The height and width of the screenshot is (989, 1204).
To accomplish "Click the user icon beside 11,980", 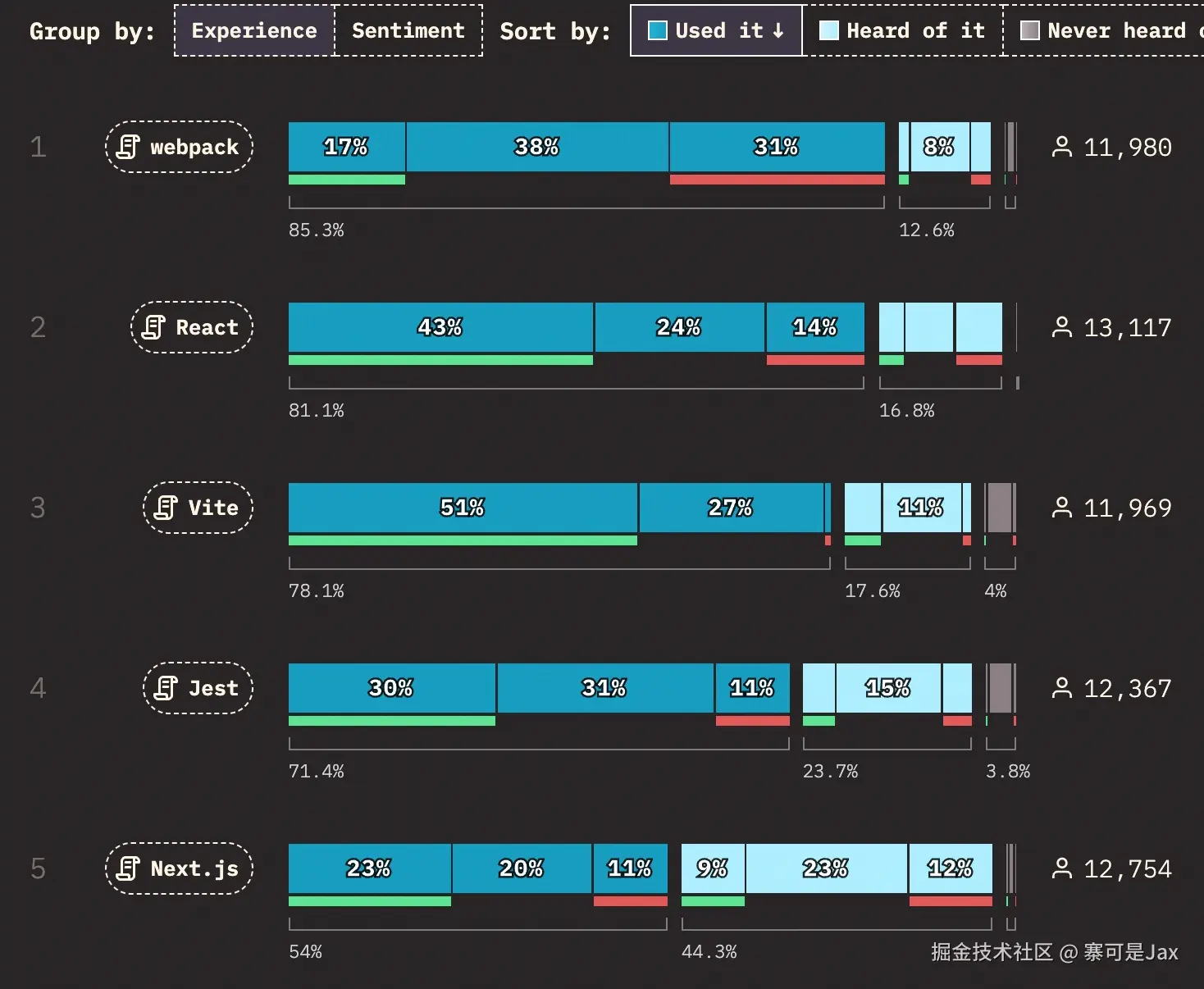I will [1062, 147].
